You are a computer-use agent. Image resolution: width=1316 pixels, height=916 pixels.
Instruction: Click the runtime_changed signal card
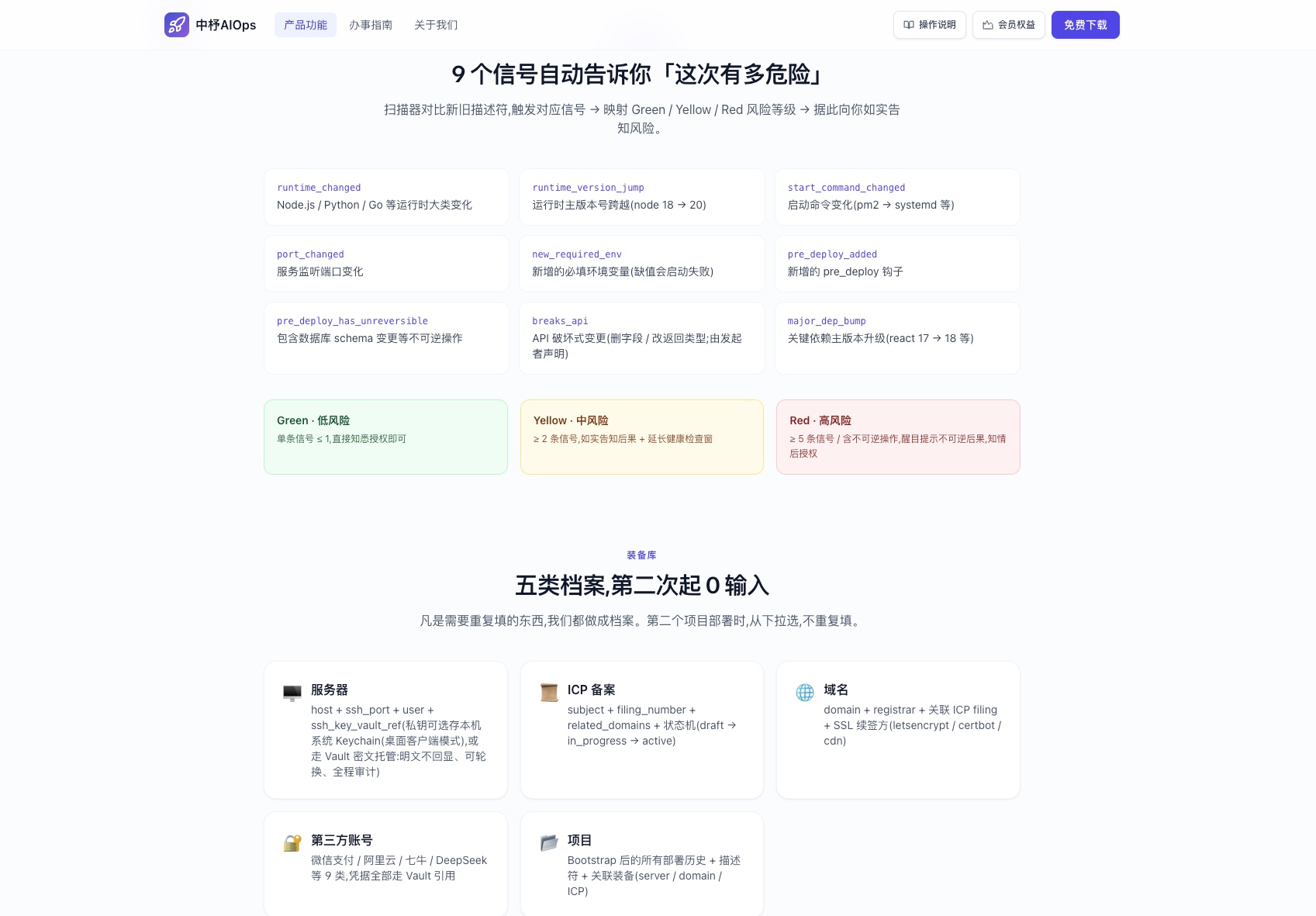(x=386, y=197)
